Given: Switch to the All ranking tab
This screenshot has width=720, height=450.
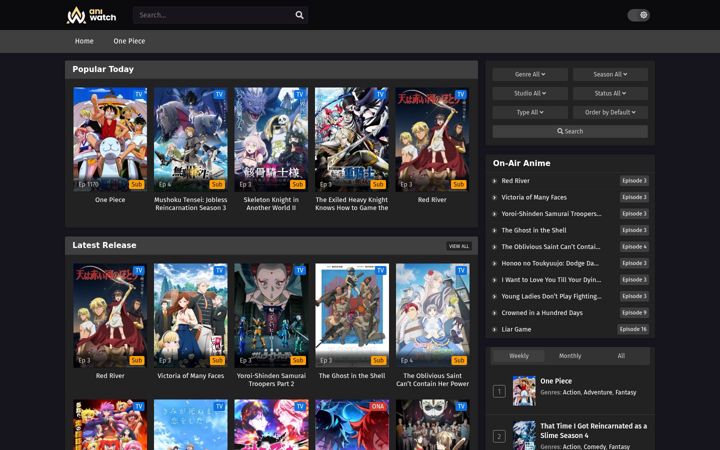Looking at the screenshot, I should [x=621, y=356].
